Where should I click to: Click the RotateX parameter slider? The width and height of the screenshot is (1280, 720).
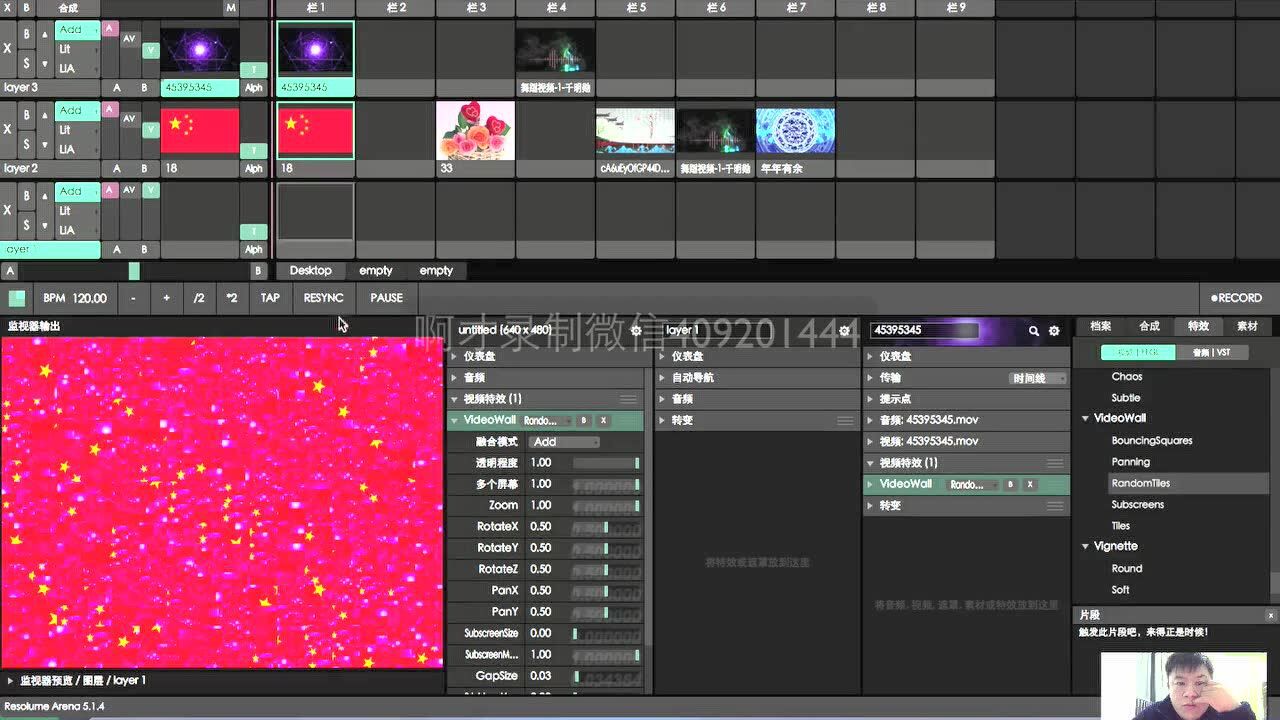(x=606, y=527)
